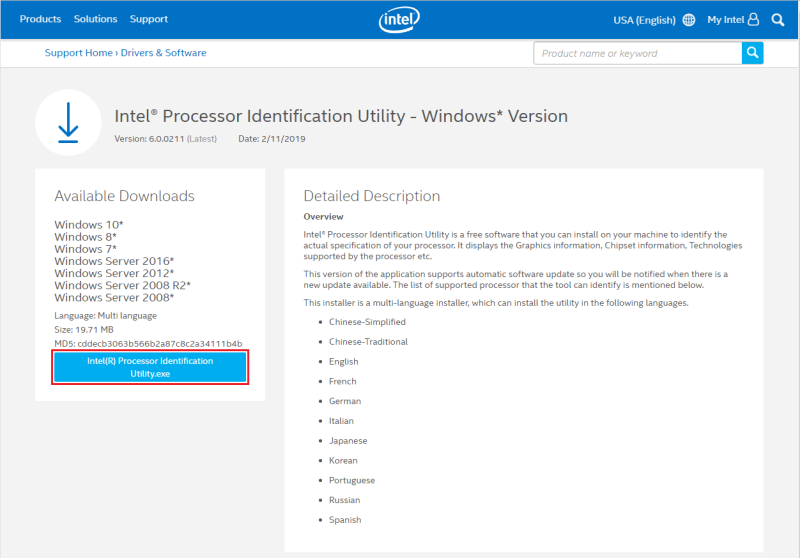Click the globe language icon
Image resolution: width=800 pixels, height=558 pixels.
(688, 20)
